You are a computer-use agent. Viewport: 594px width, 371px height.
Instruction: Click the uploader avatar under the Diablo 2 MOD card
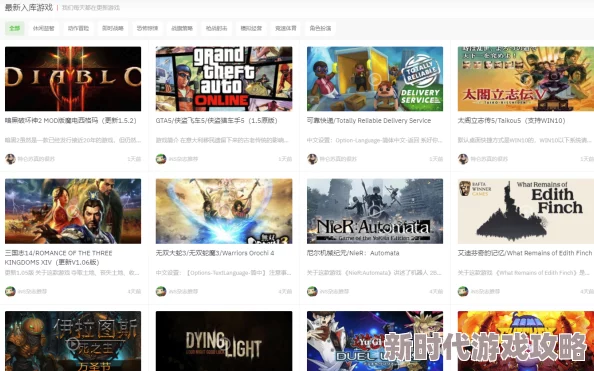(10, 159)
